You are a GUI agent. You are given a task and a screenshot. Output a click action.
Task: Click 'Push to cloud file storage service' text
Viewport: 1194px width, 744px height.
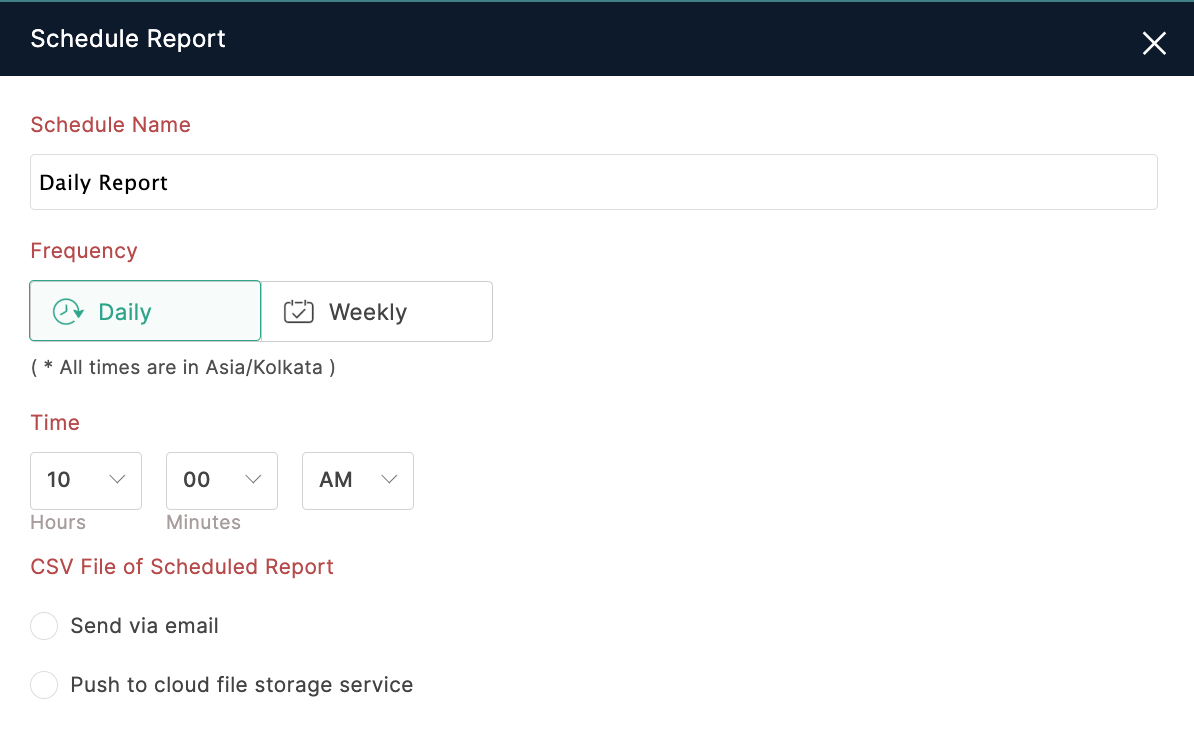point(241,685)
